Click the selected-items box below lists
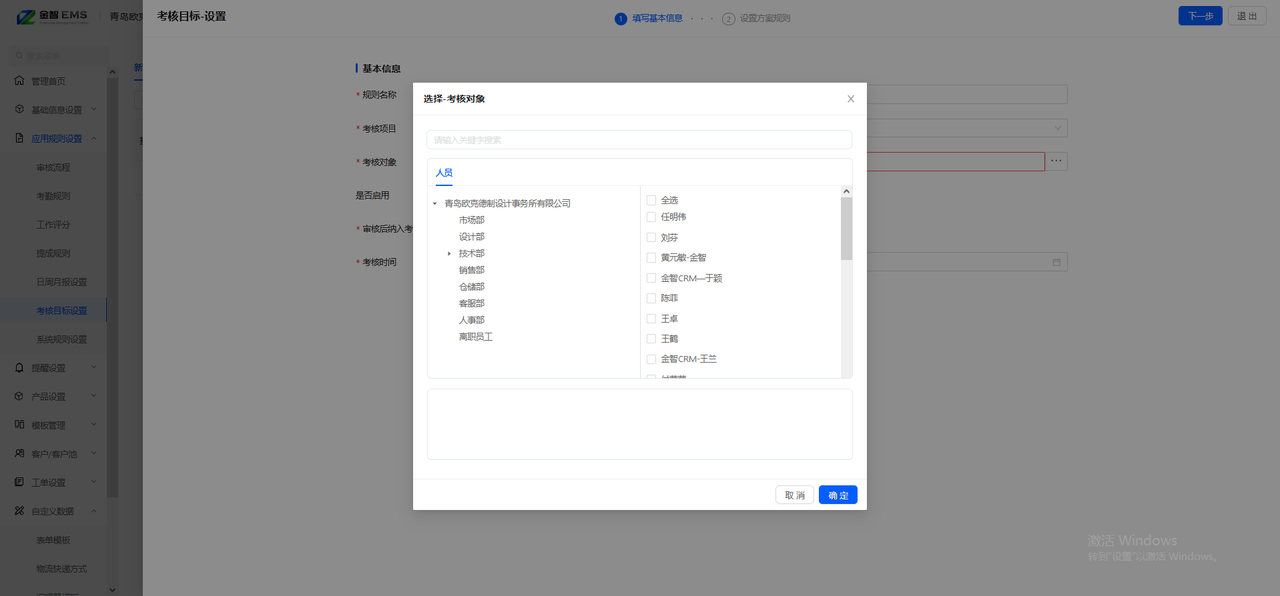The height and width of the screenshot is (596, 1280). pyautogui.click(x=639, y=424)
